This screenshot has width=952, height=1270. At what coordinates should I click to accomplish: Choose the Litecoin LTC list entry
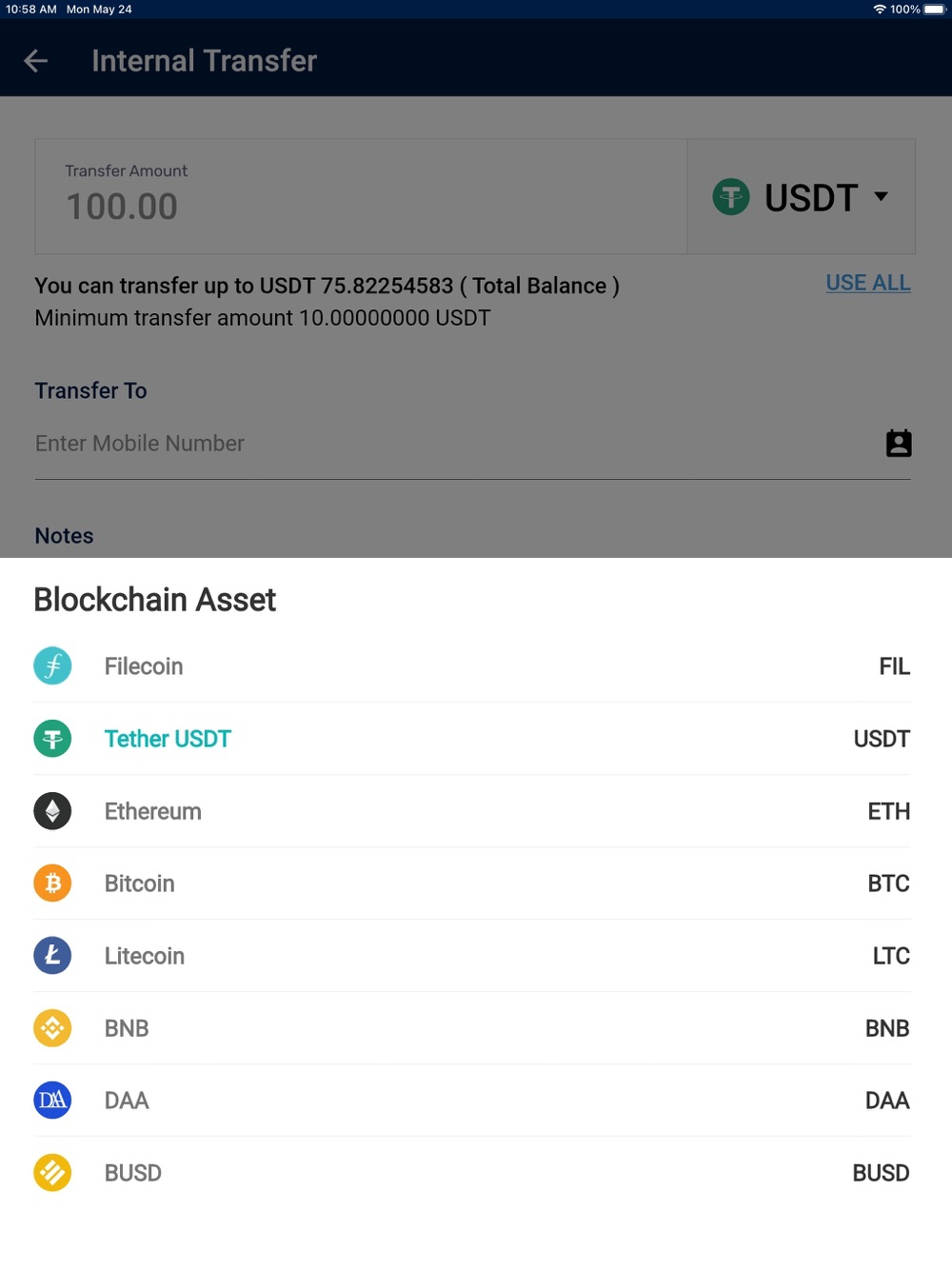coord(472,956)
